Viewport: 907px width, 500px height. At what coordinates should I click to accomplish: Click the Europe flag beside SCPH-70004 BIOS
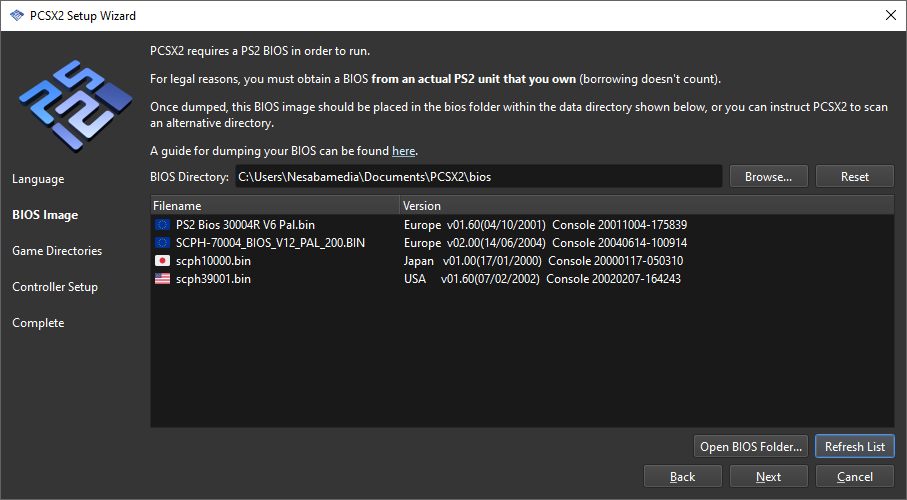(162, 243)
